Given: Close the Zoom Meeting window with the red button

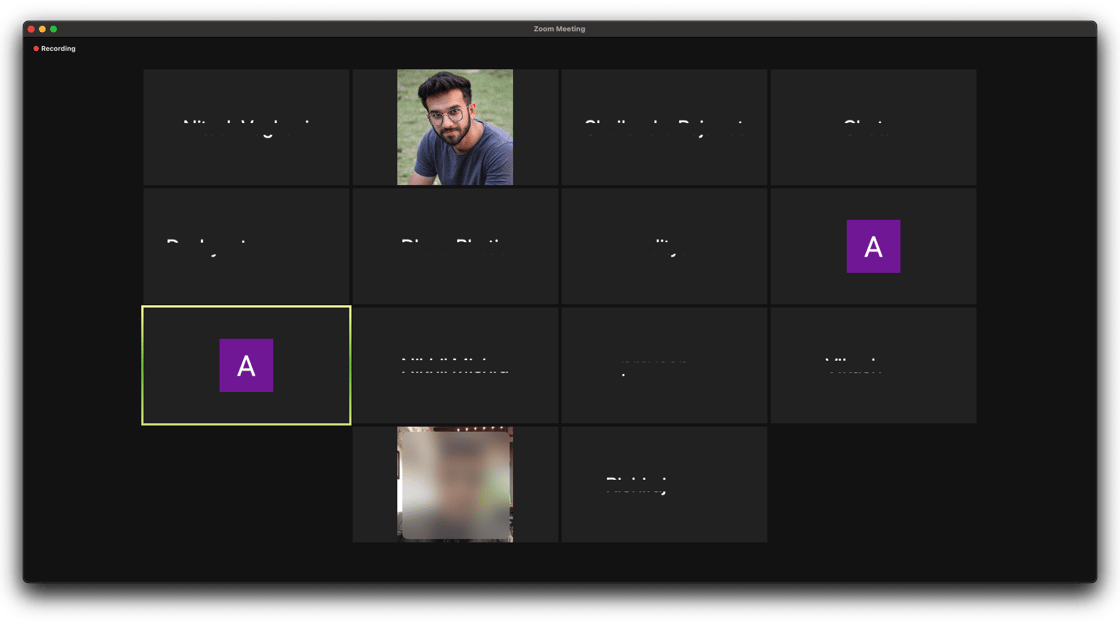Looking at the screenshot, I should (31, 29).
